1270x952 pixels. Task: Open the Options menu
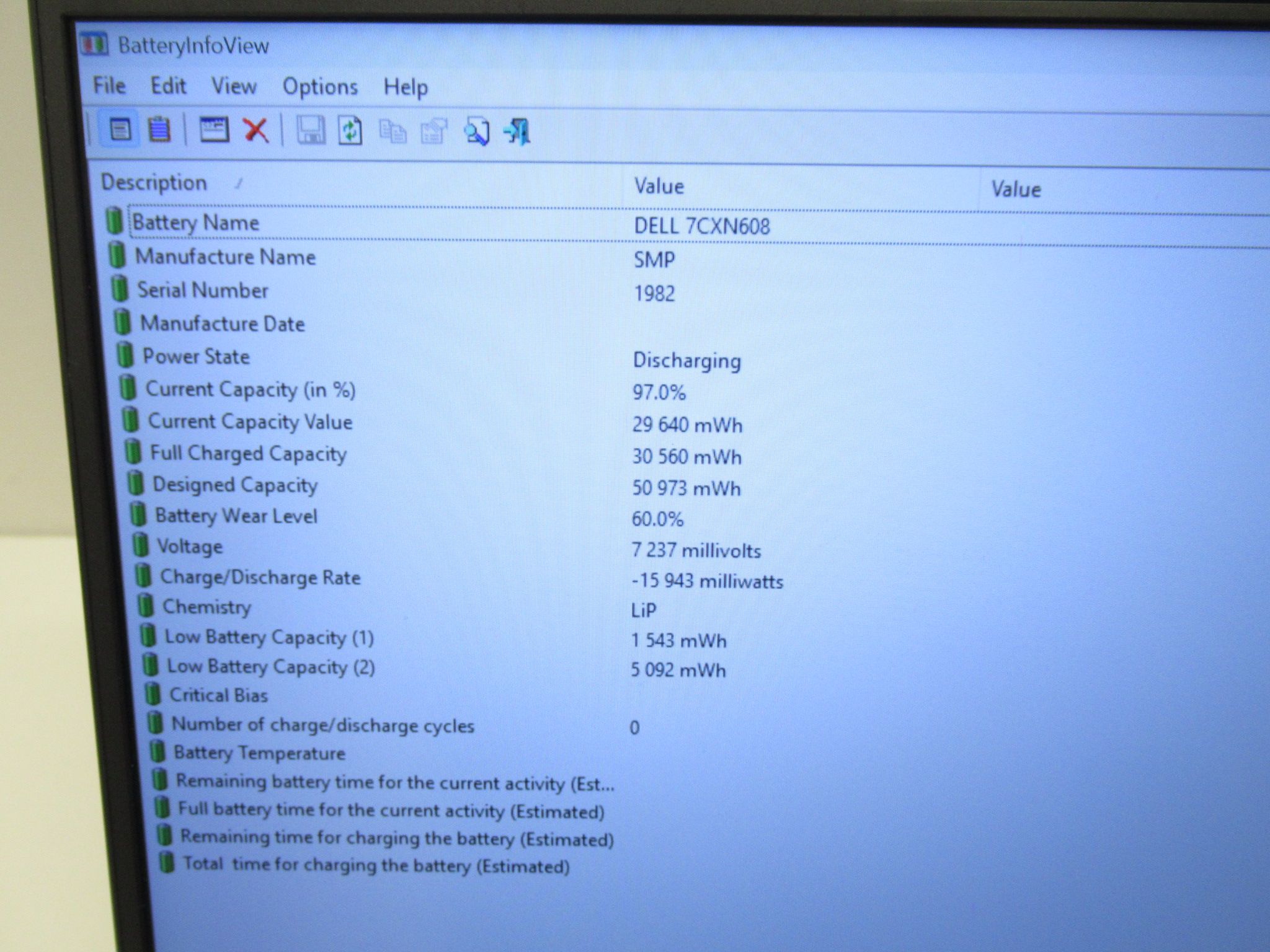coord(320,87)
